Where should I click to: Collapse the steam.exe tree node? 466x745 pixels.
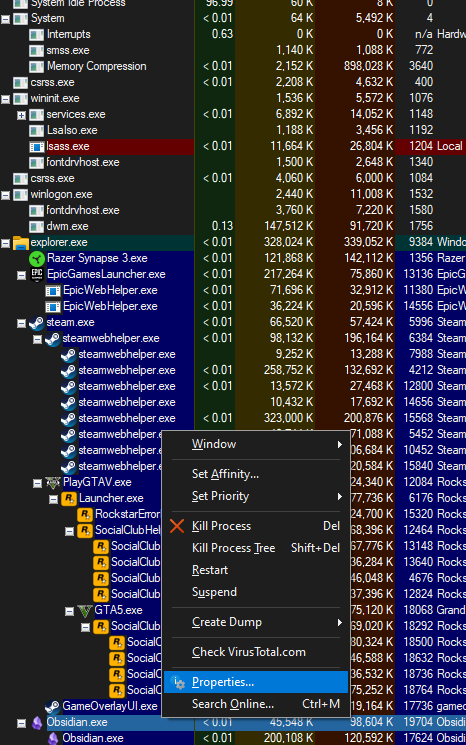click(21, 323)
